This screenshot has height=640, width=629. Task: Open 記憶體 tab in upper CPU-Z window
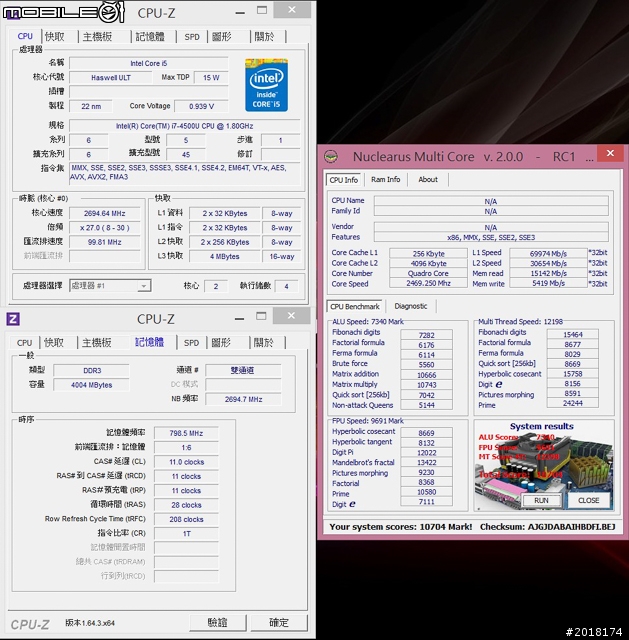[x=150, y=37]
